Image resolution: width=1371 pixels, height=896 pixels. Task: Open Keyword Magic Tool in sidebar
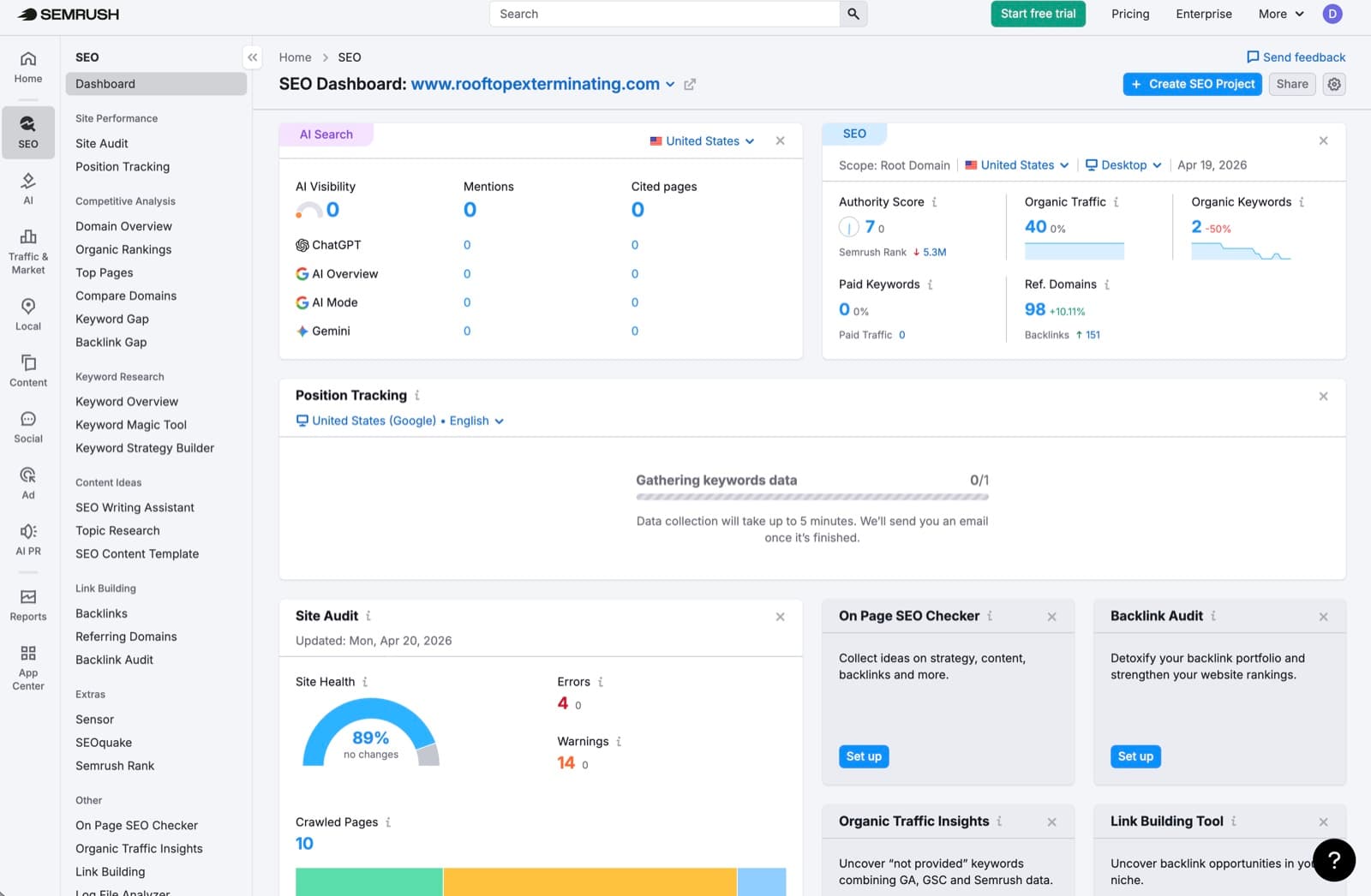[131, 425]
